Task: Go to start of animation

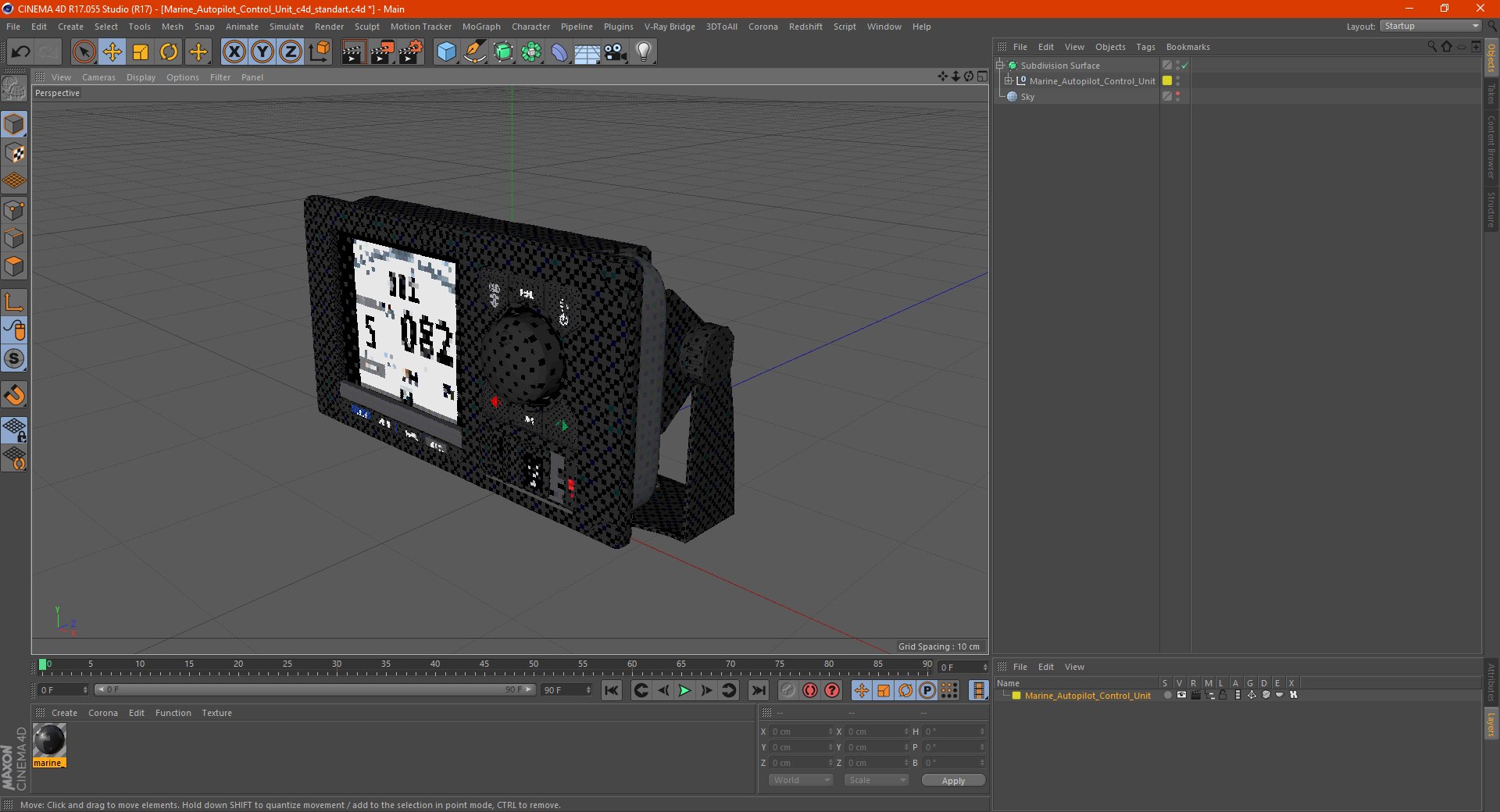Action: tap(612, 690)
